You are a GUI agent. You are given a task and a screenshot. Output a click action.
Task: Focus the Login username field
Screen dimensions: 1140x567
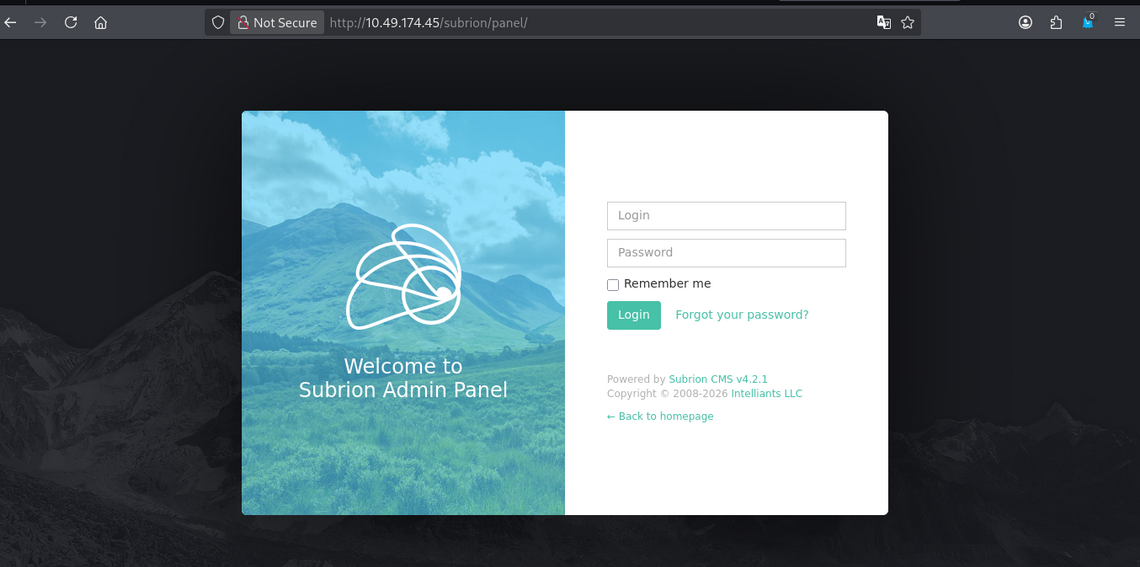click(726, 216)
